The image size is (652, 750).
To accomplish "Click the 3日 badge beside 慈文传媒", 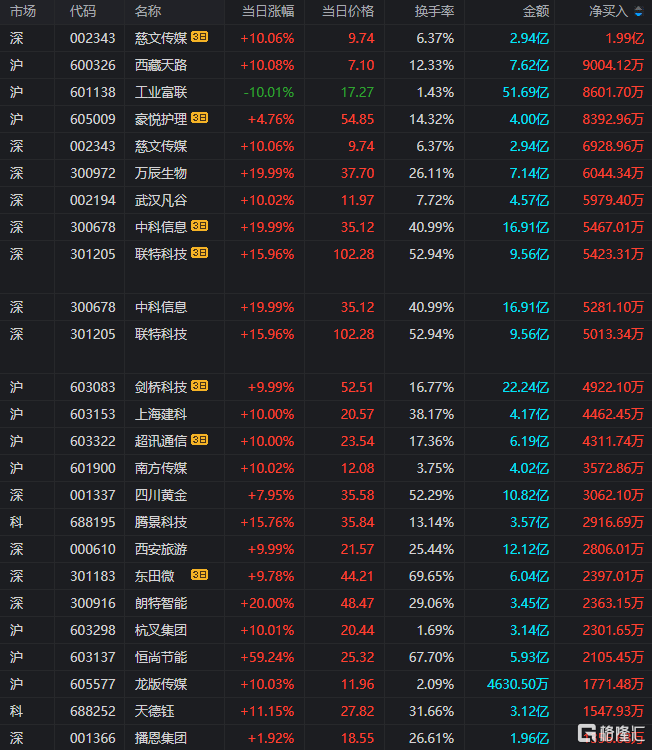I will pos(199,37).
